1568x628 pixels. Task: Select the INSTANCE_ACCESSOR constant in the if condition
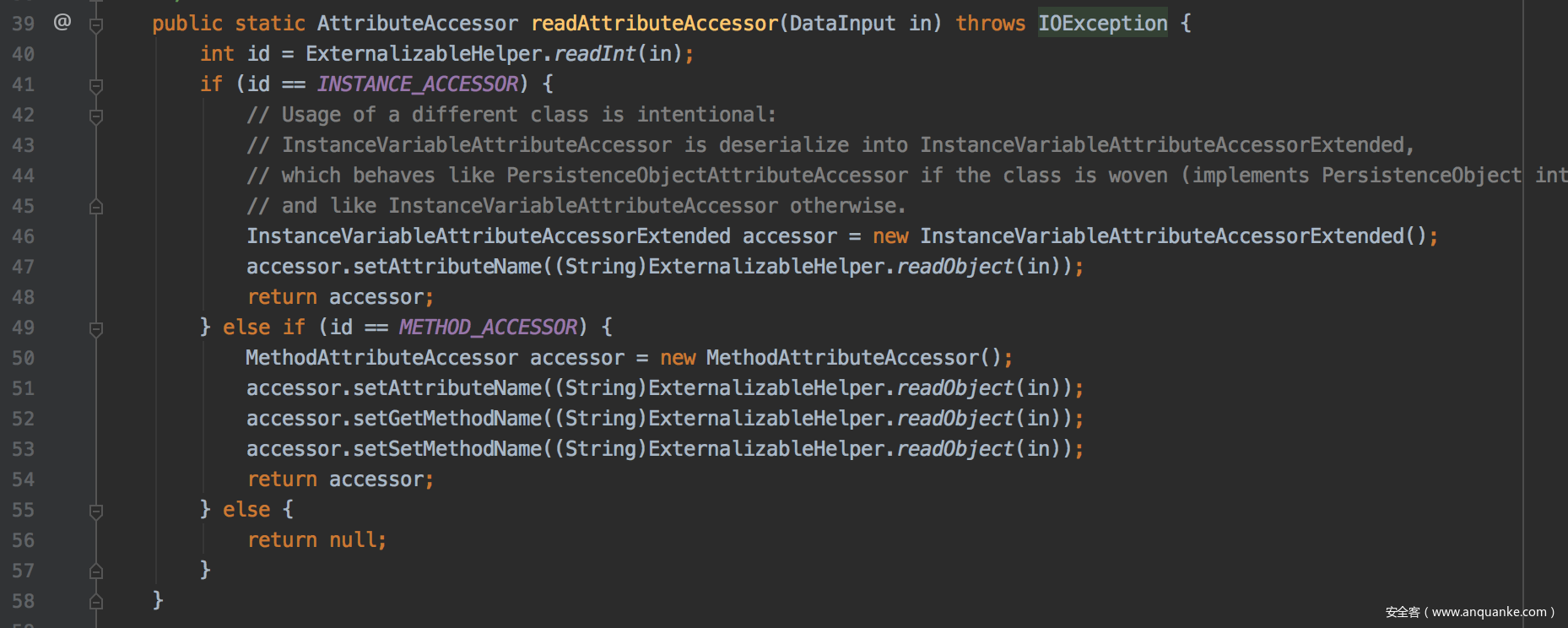click(x=418, y=84)
